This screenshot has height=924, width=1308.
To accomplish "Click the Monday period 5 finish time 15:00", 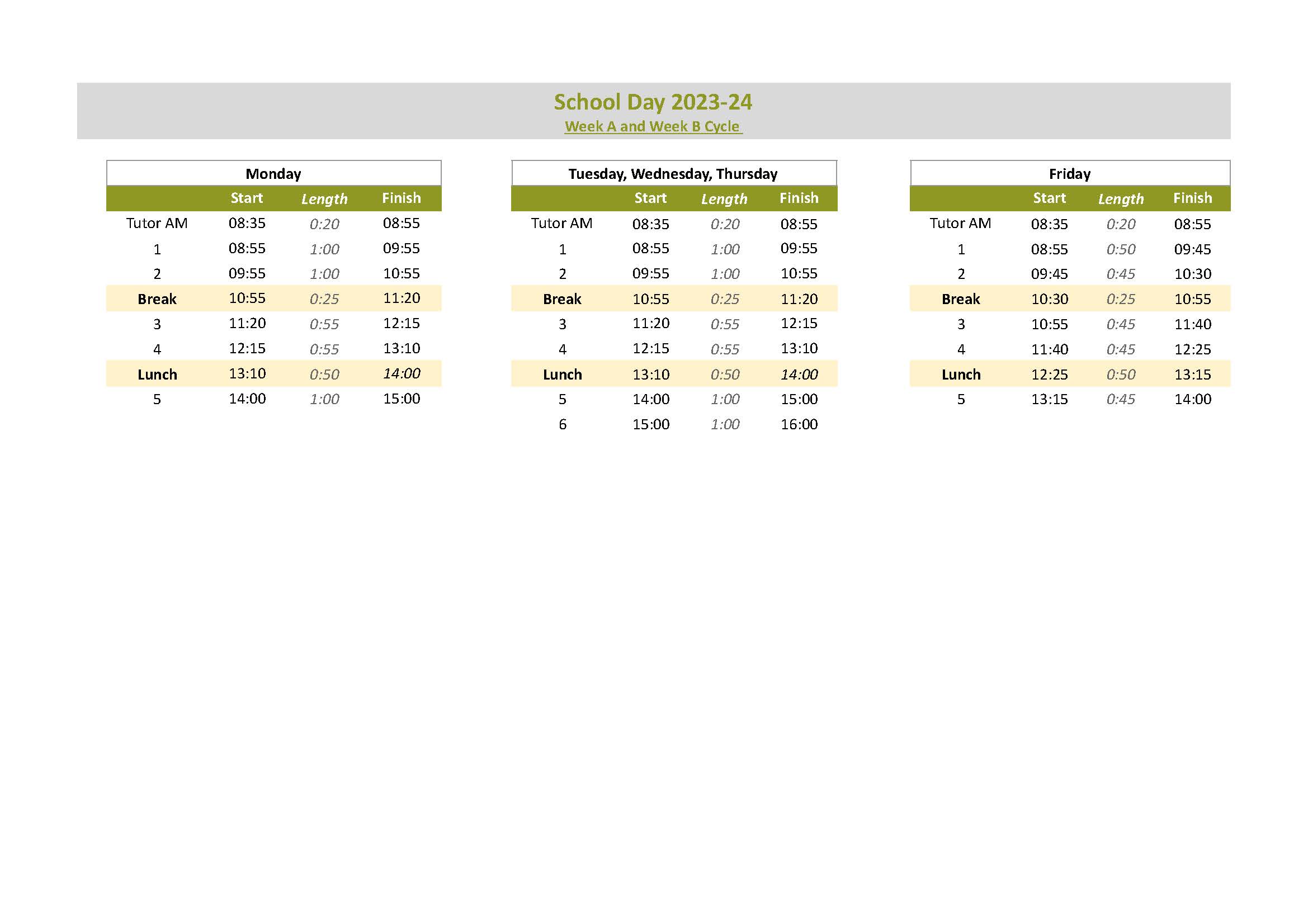I will tap(402, 399).
